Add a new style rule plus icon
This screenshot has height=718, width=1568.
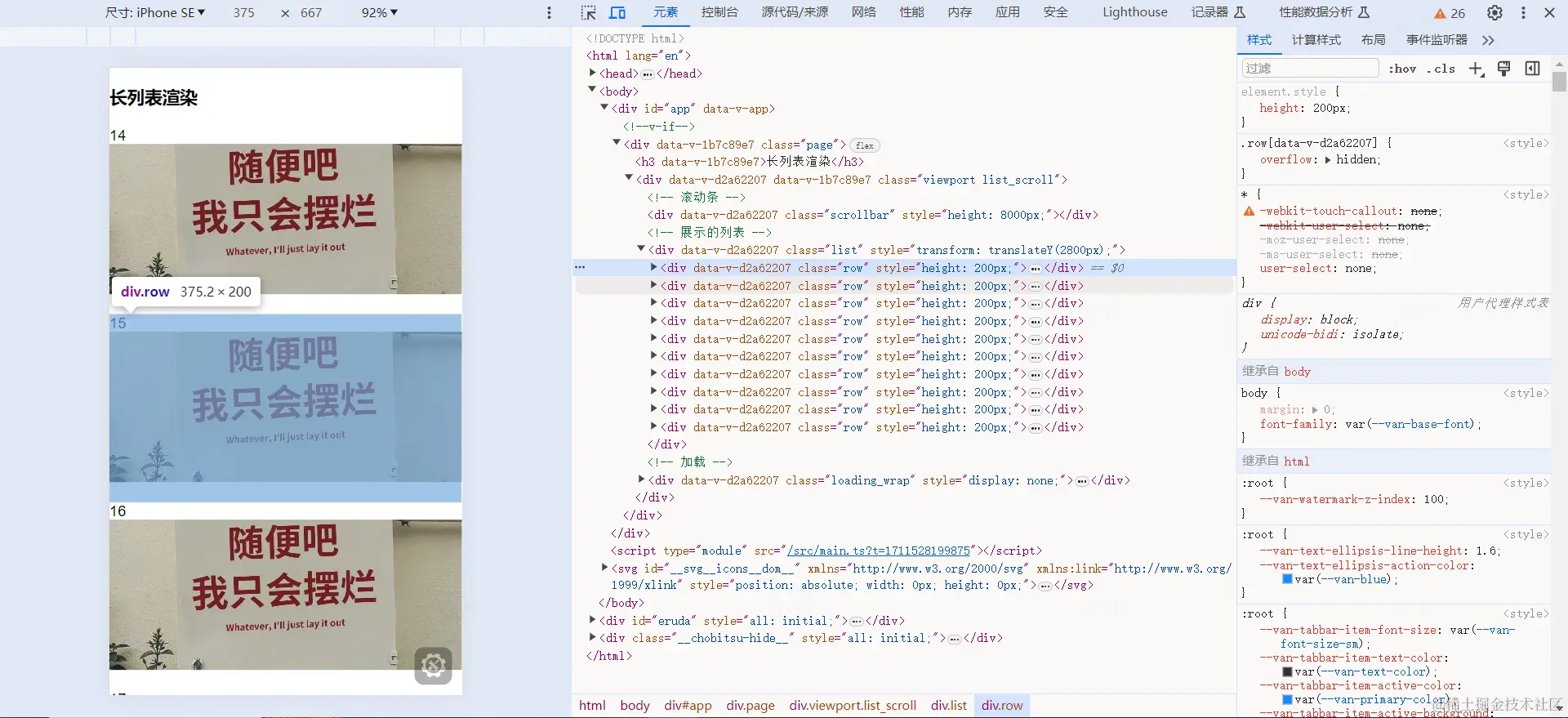click(x=1476, y=69)
